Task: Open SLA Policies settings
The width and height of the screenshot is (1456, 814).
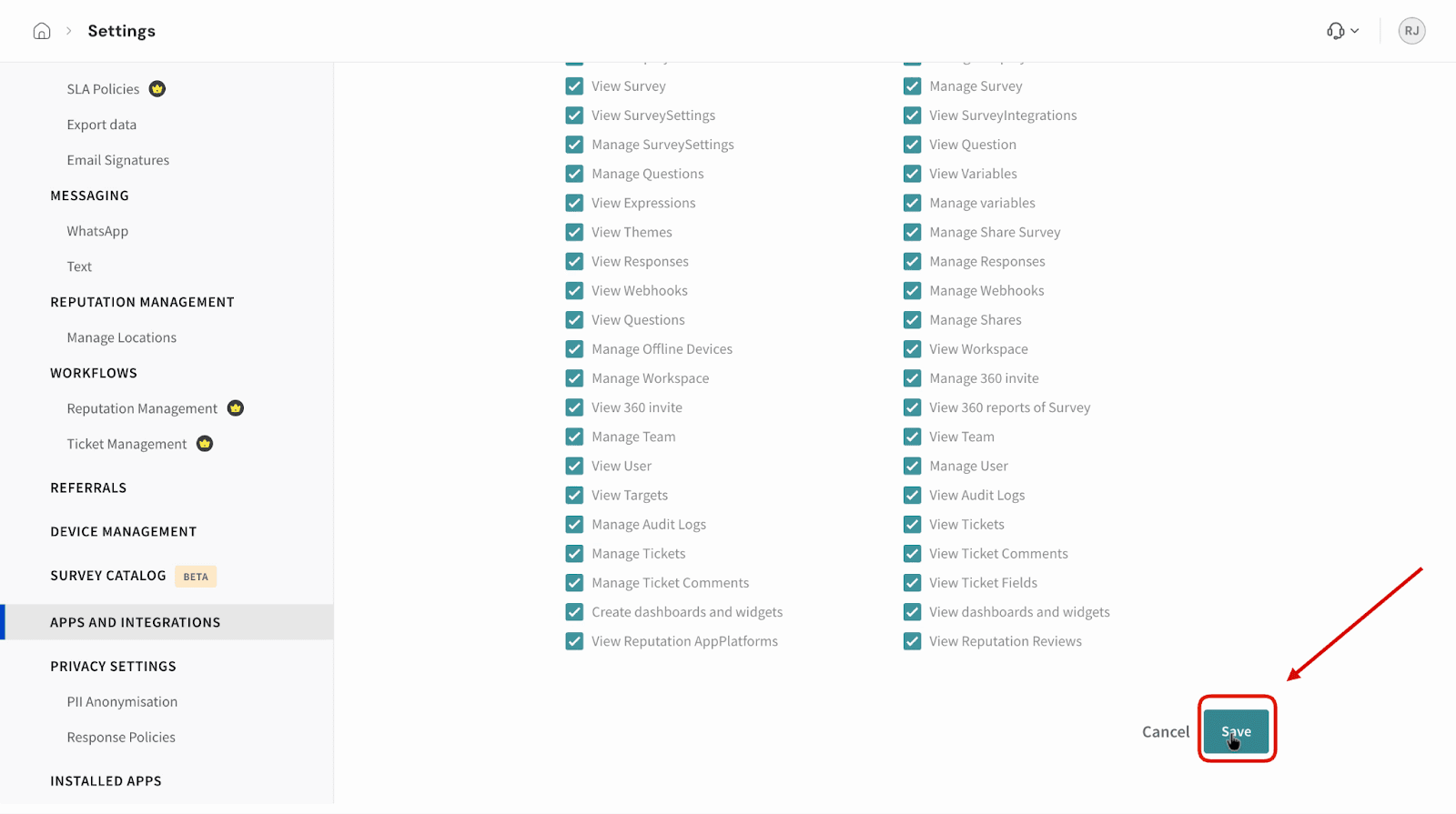Action: click(x=103, y=89)
